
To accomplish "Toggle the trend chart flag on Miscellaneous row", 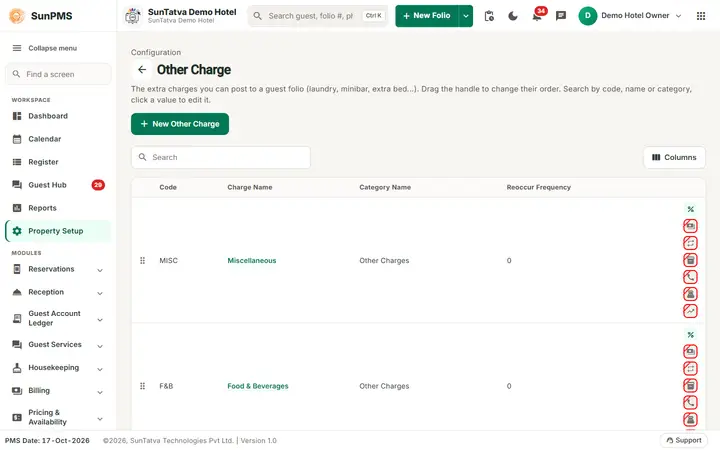I will coord(690,311).
